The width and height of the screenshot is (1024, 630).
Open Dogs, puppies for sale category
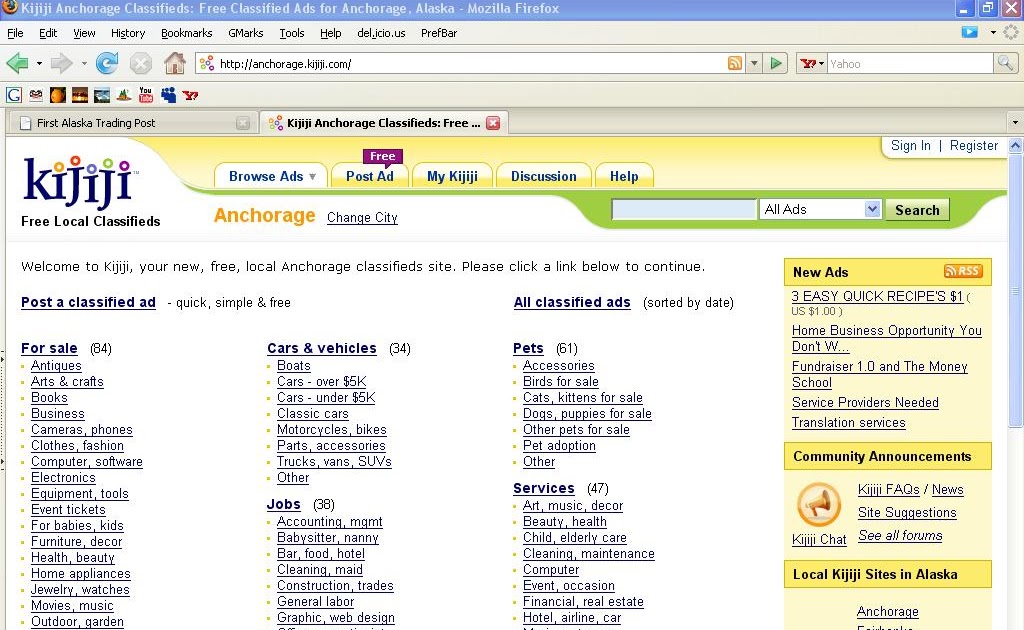tap(587, 413)
